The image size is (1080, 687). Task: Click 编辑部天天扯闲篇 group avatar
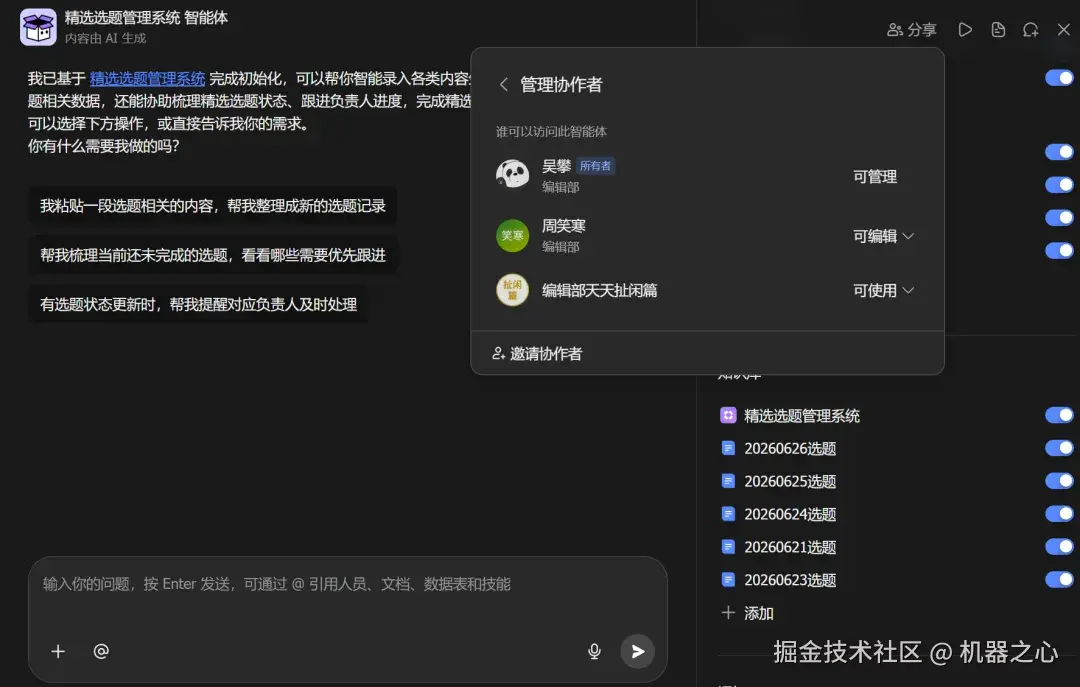(x=512, y=290)
